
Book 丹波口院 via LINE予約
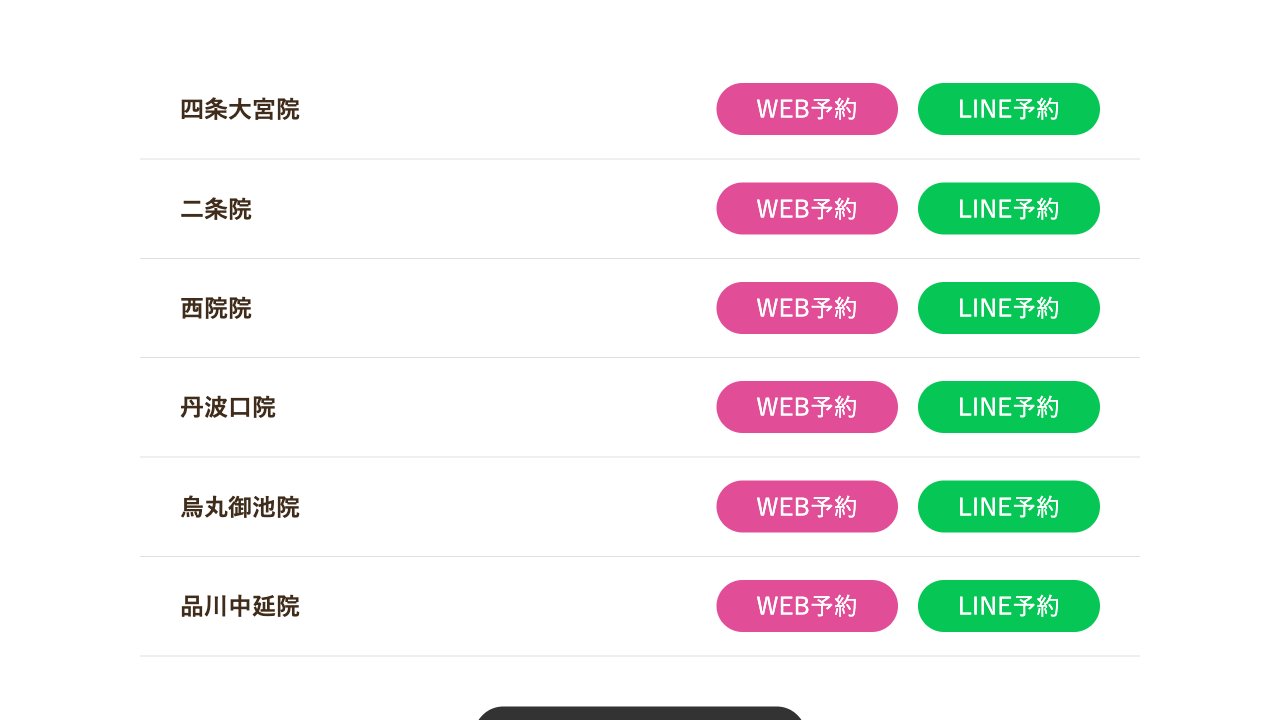point(1008,407)
